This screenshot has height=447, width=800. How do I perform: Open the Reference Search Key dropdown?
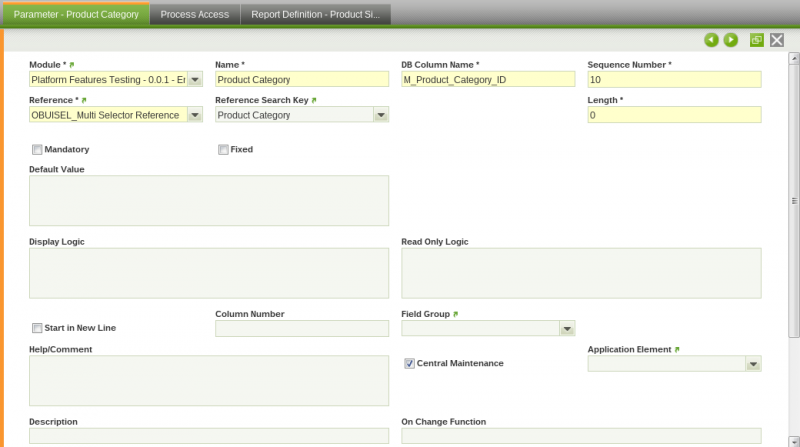(380, 115)
